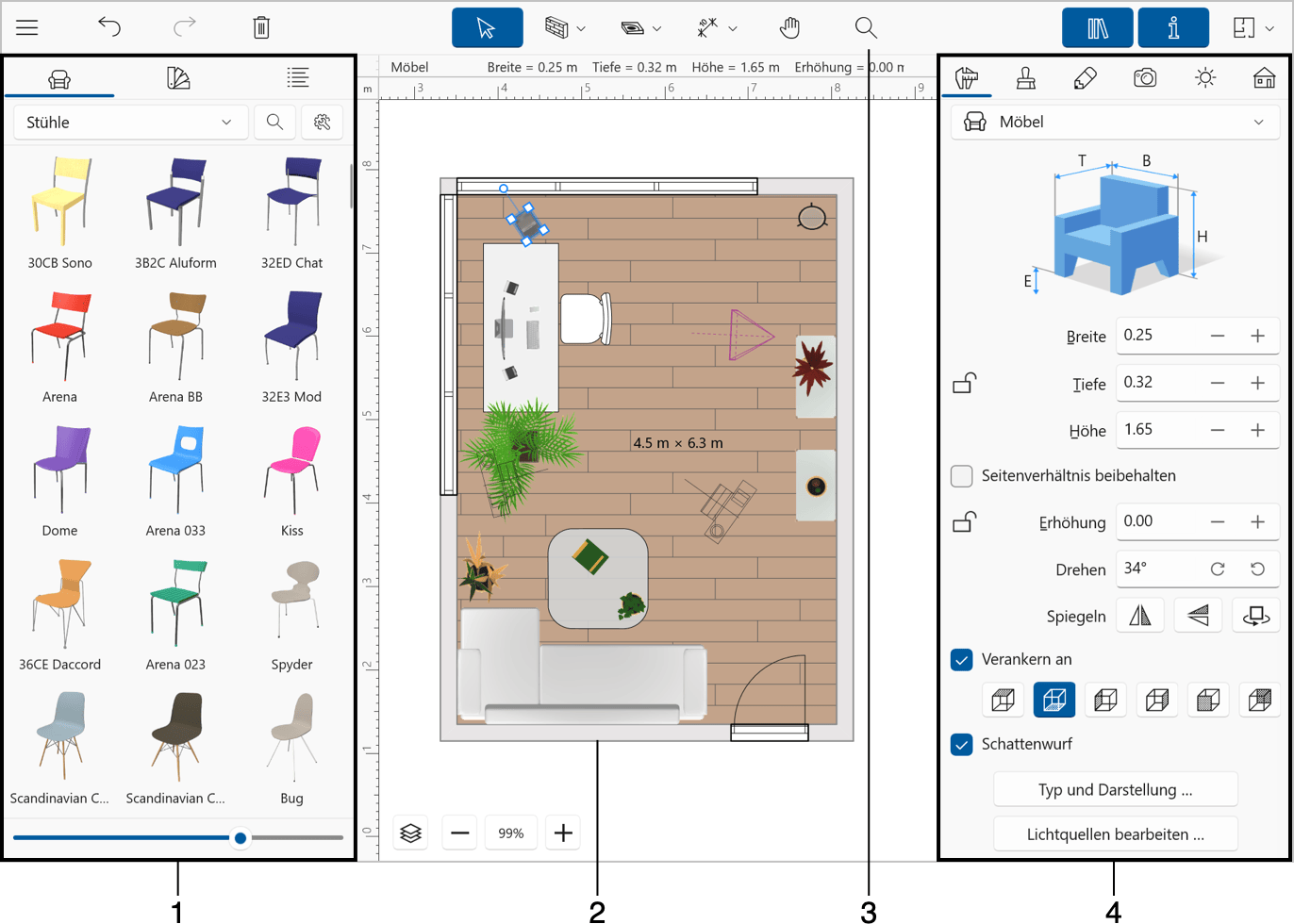Click the undo arrow icon
The width and height of the screenshot is (1294, 924).
pos(109,27)
